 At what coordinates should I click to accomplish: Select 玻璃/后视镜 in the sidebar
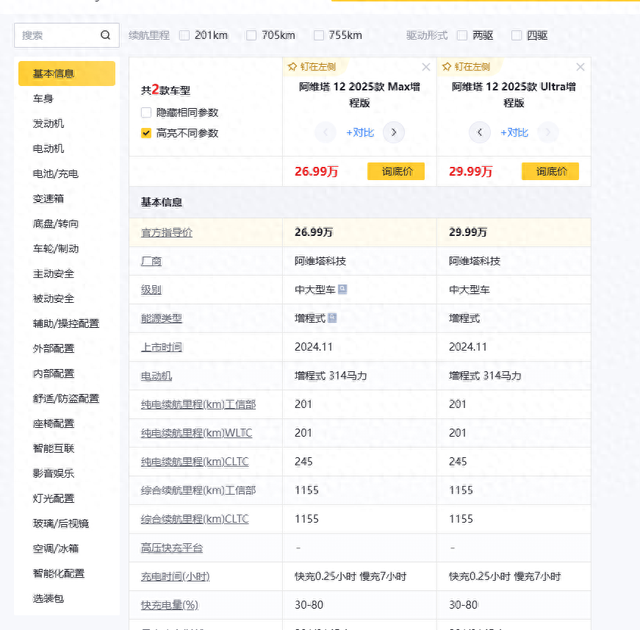[61, 524]
